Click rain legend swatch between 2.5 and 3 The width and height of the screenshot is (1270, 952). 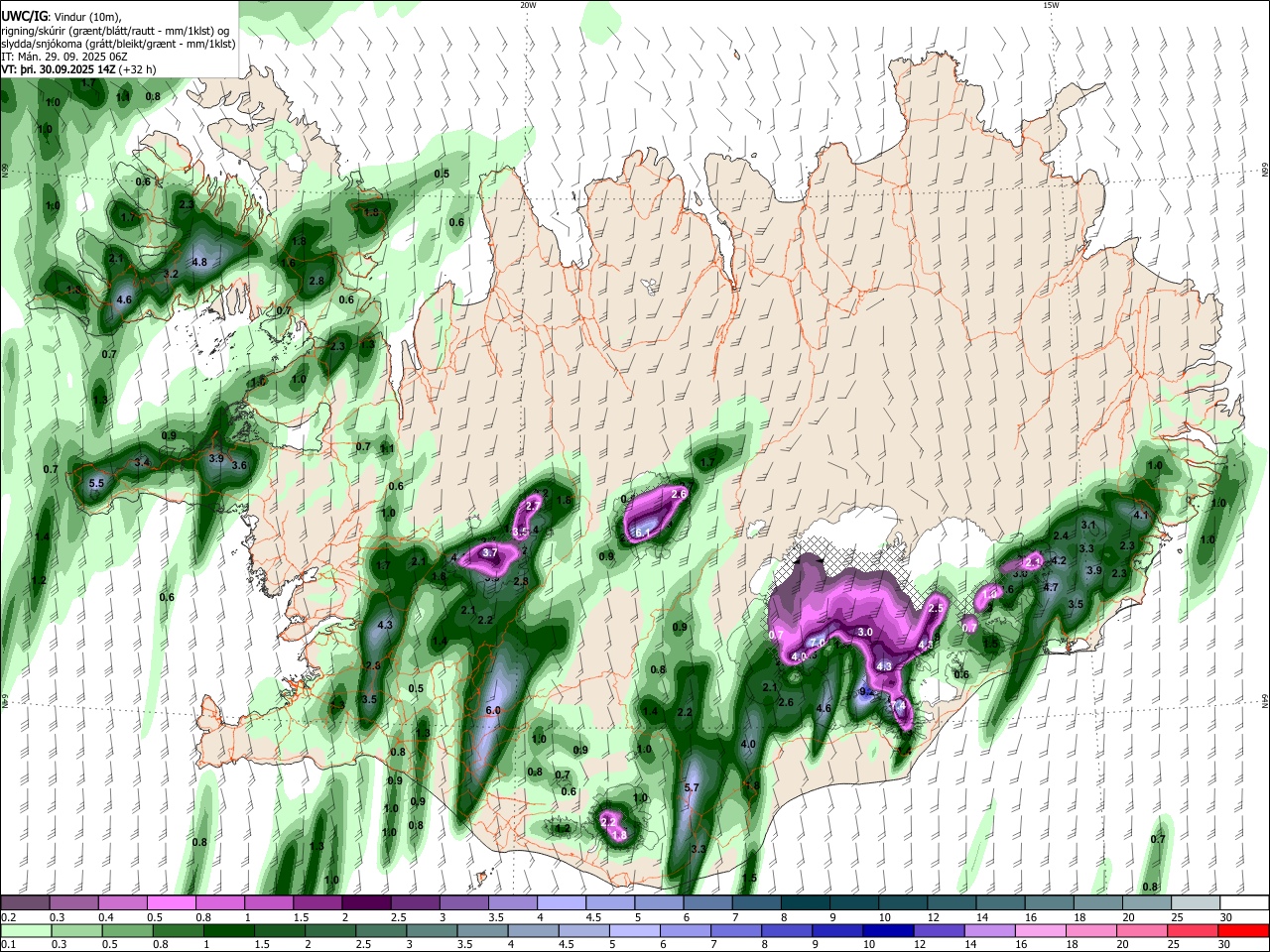[x=382, y=930]
